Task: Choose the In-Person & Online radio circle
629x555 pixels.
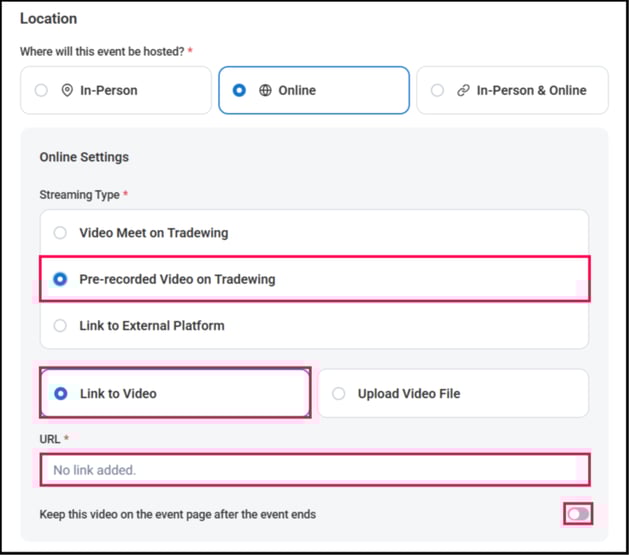Action: (x=437, y=90)
